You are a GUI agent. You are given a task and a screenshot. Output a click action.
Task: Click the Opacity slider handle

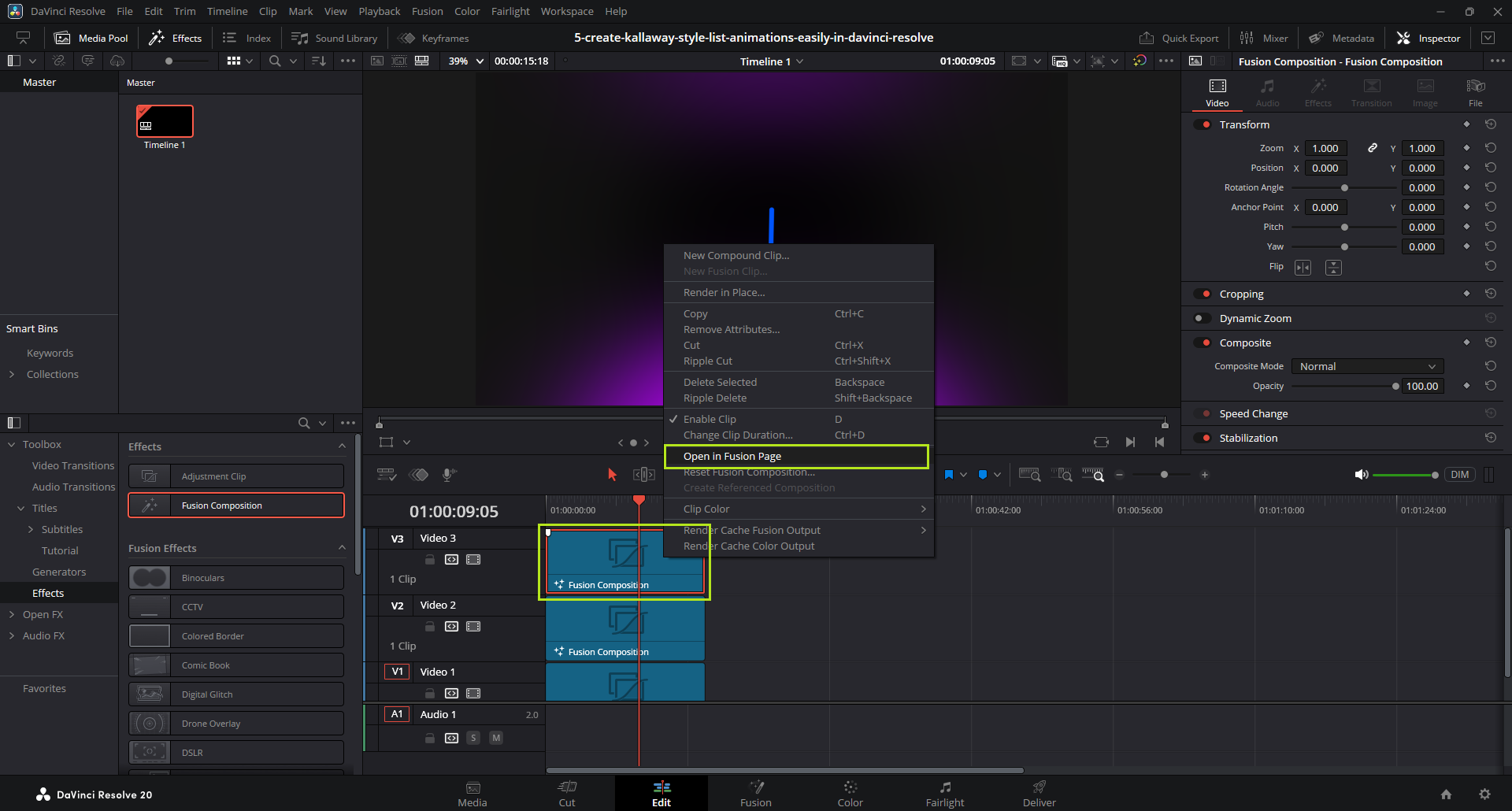[x=1395, y=386]
